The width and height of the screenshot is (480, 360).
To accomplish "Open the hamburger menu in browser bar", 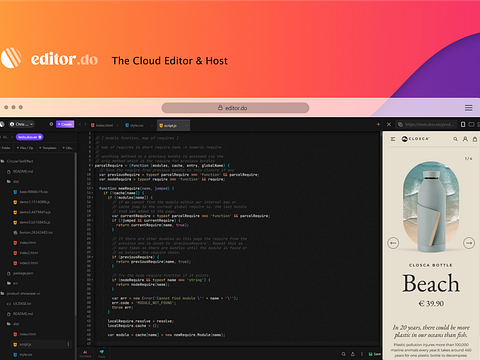I will [x=468, y=108].
